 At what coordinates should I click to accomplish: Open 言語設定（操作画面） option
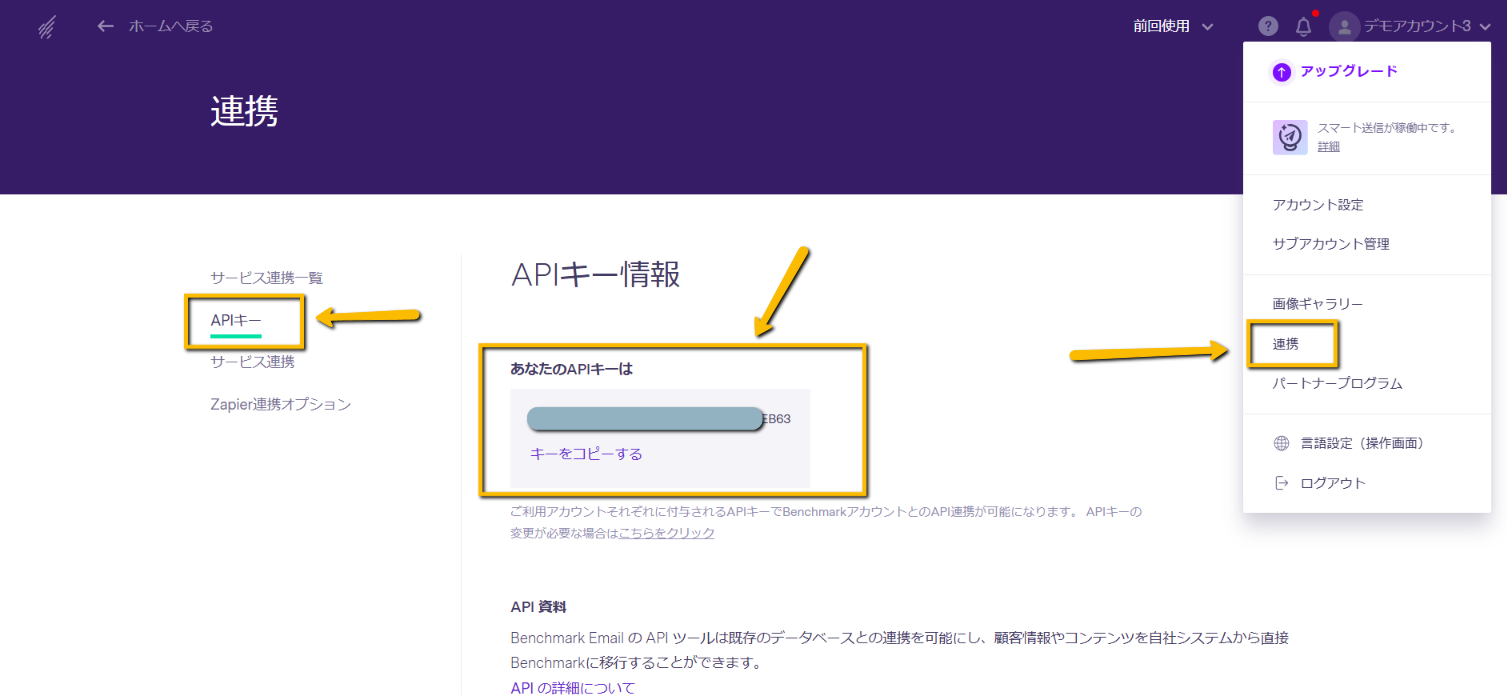click(x=1362, y=443)
